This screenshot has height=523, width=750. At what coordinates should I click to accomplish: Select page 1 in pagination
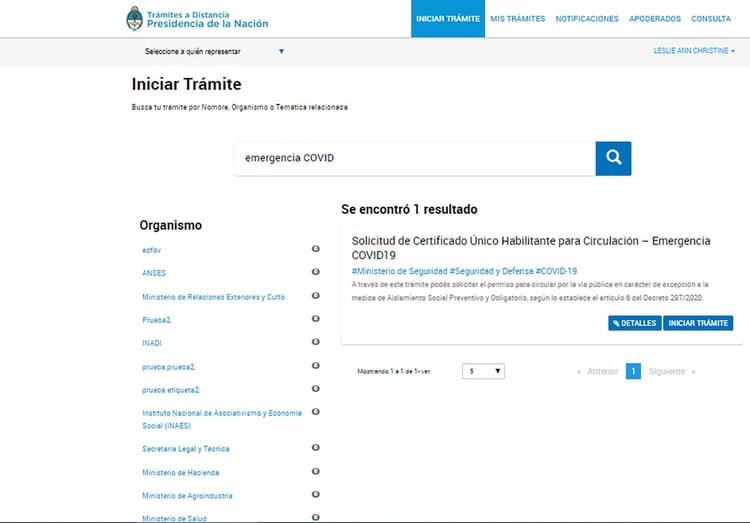click(x=633, y=371)
